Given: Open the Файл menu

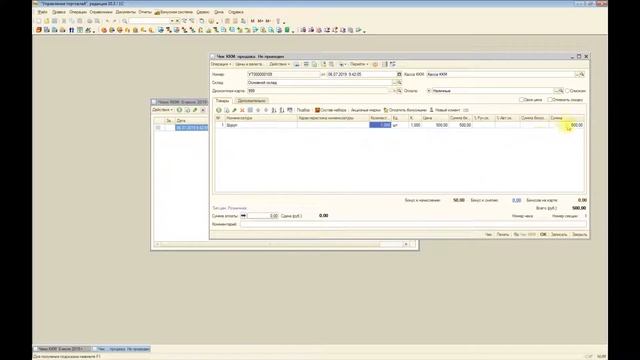Looking at the screenshot, I should pos(42,12).
